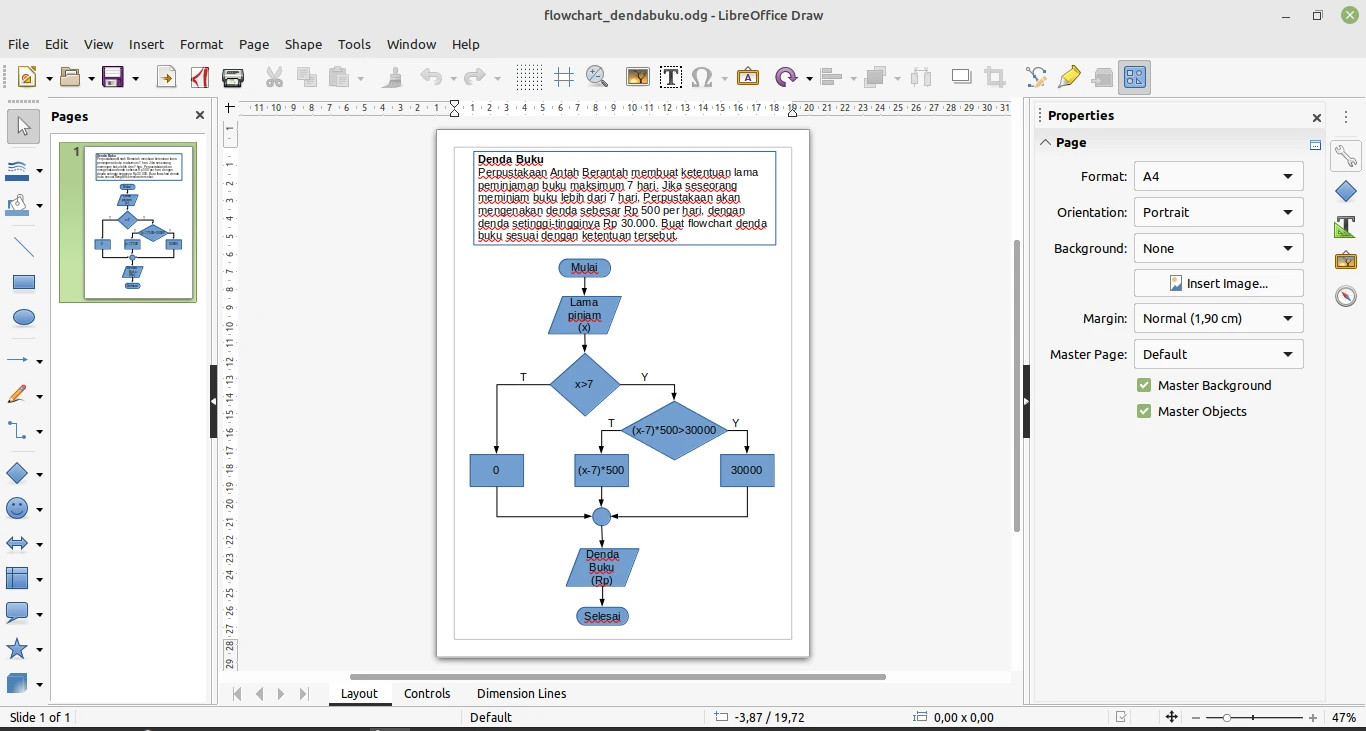This screenshot has width=1366, height=731.
Task: Insert a text box
Action: [x=671, y=77]
